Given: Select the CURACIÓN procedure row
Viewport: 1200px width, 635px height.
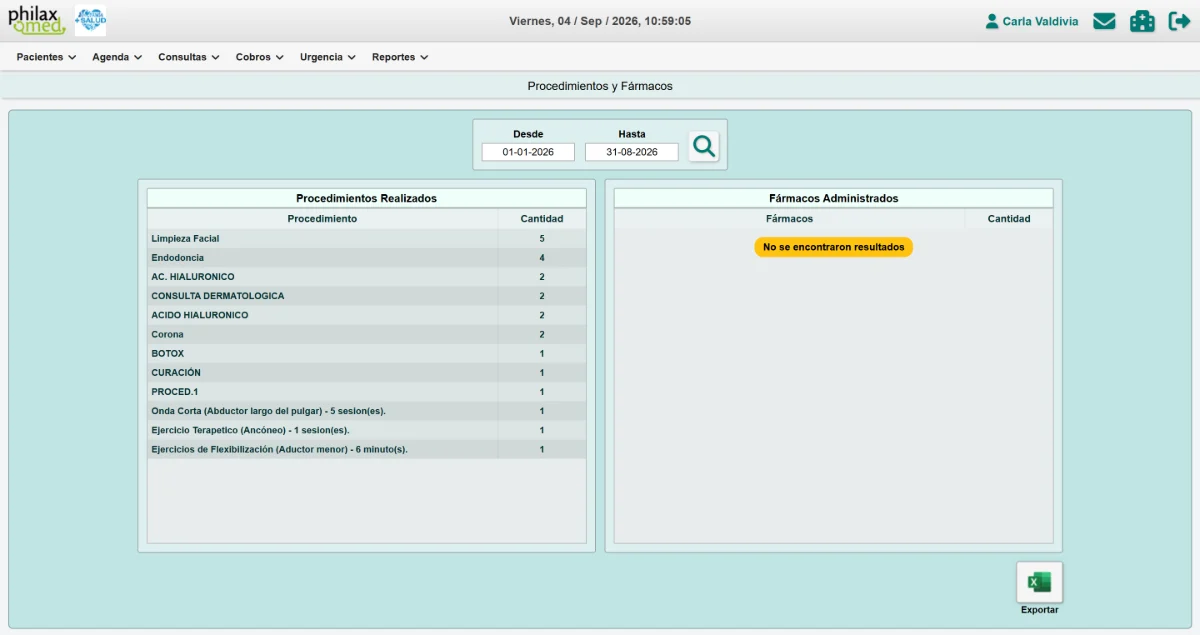Looking at the screenshot, I should (x=367, y=373).
